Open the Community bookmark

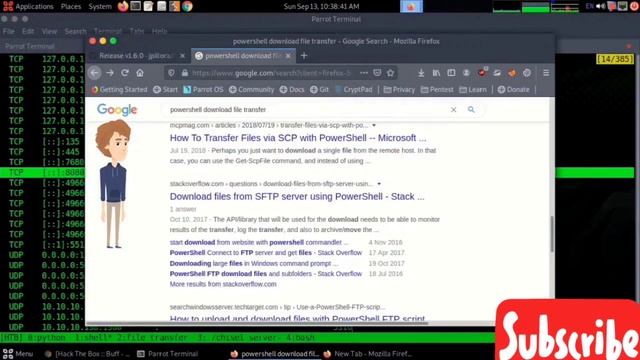(251, 89)
